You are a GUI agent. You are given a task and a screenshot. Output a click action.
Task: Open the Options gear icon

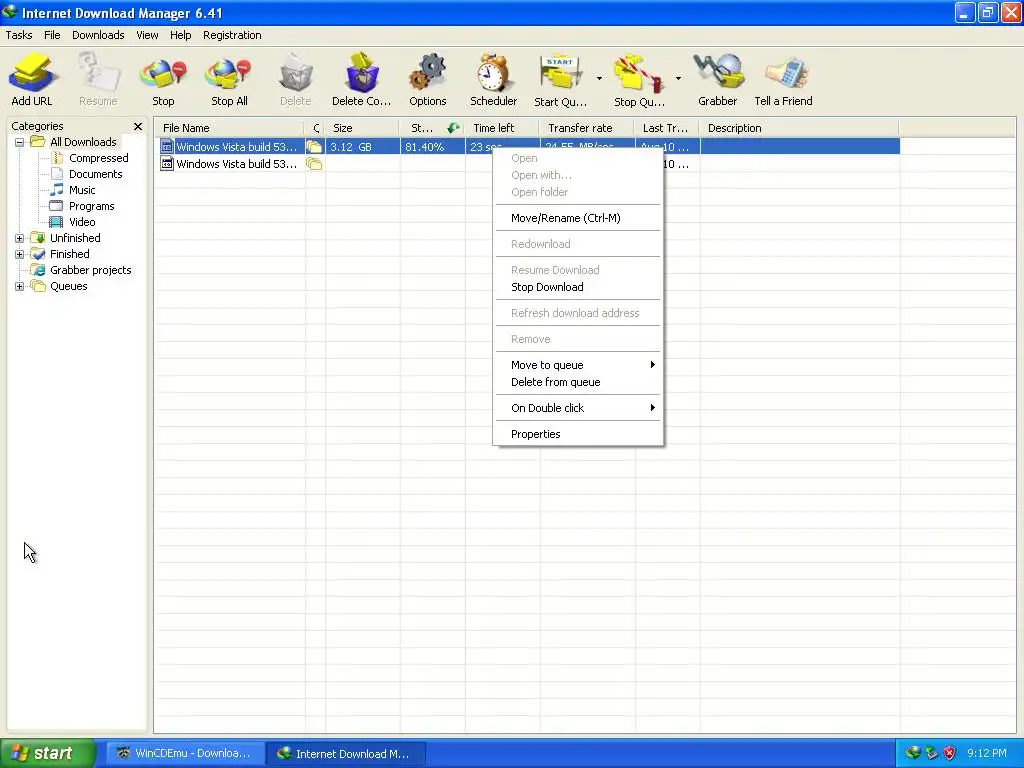(428, 80)
